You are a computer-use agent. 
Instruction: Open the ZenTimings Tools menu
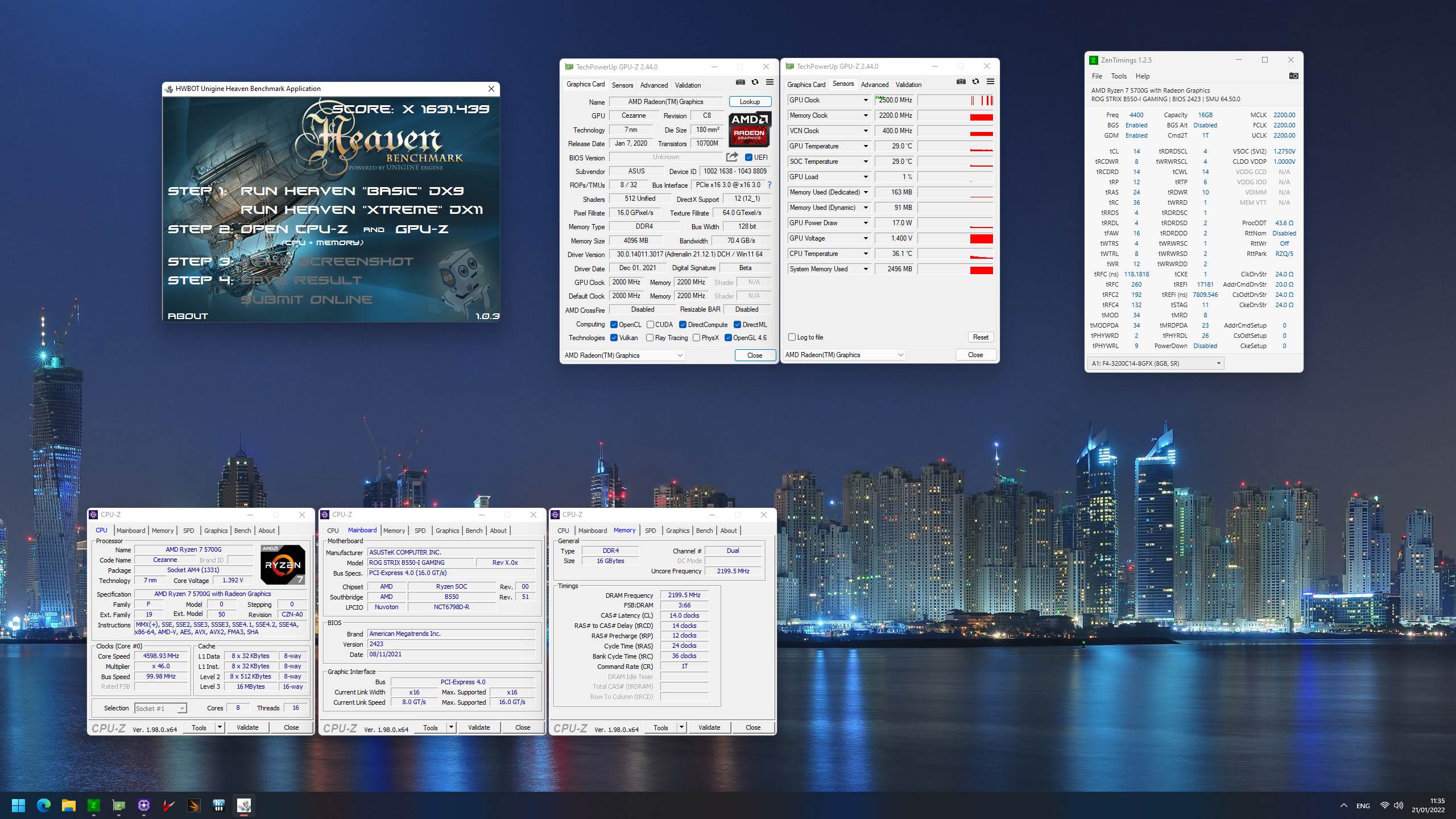(x=1119, y=76)
